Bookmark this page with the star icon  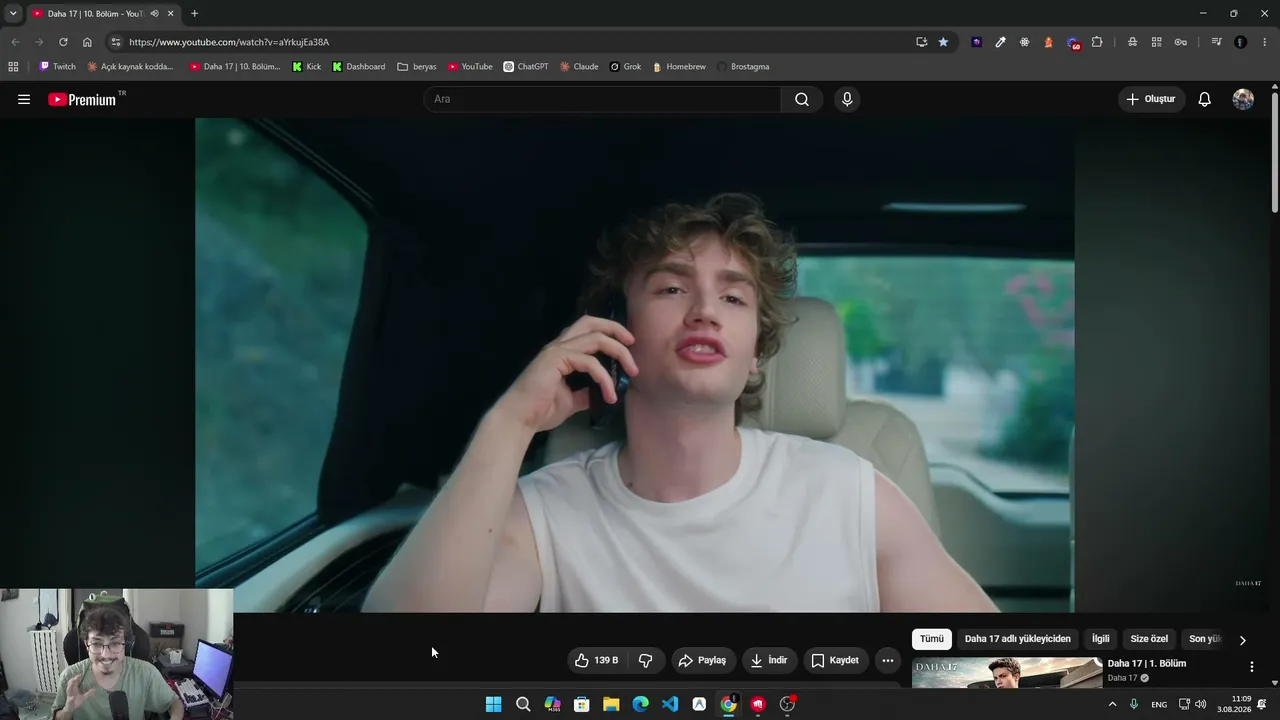(943, 42)
